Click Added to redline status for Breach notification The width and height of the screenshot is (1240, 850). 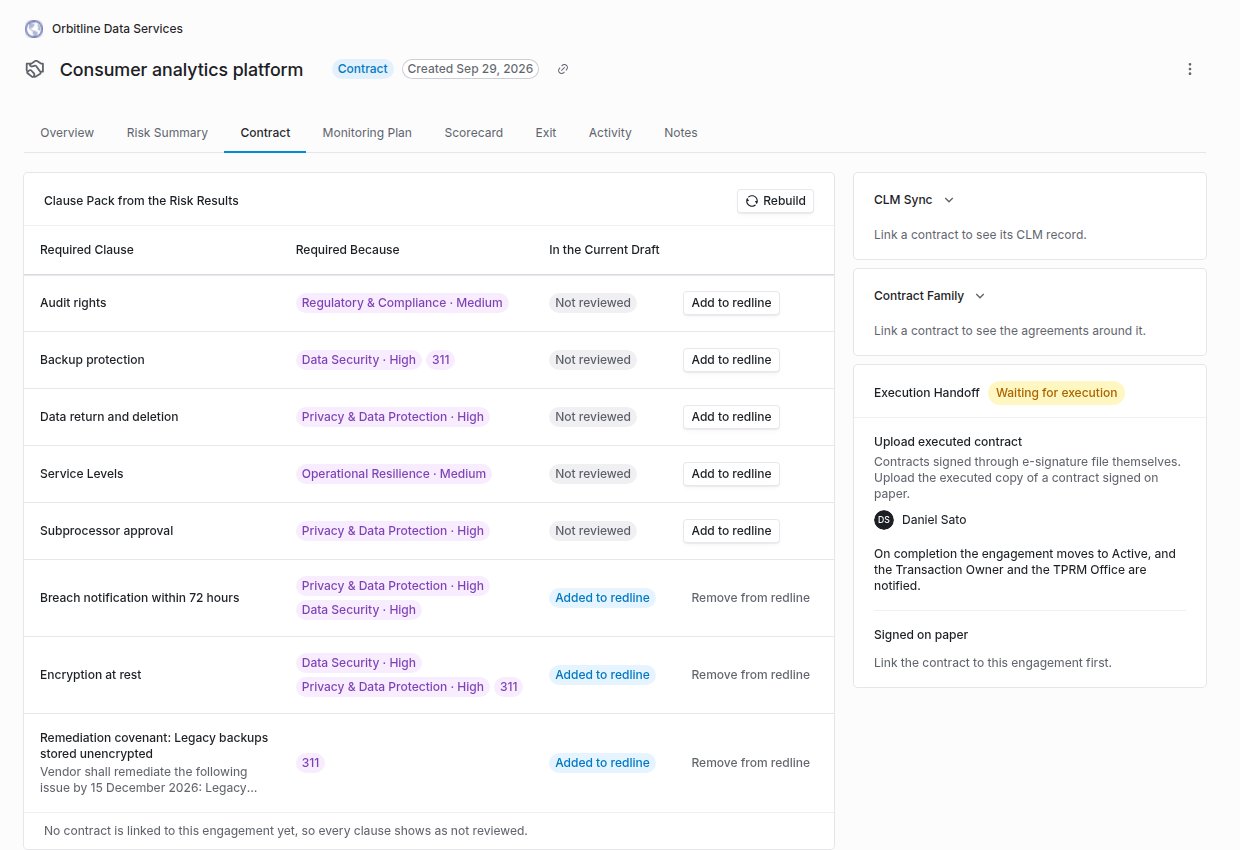(602, 598)
